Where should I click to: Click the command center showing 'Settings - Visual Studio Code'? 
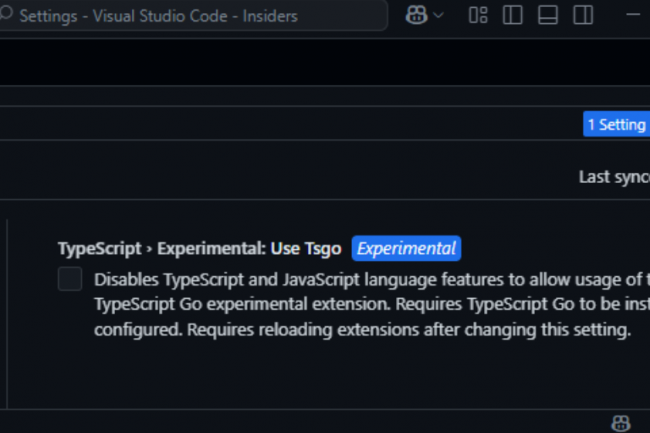pos(190,15)
